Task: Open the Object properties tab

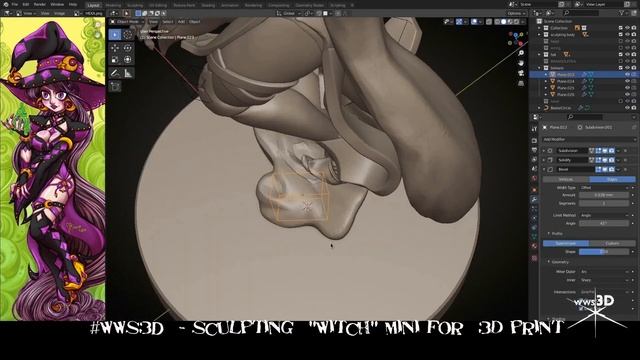Action: (534, 189)
